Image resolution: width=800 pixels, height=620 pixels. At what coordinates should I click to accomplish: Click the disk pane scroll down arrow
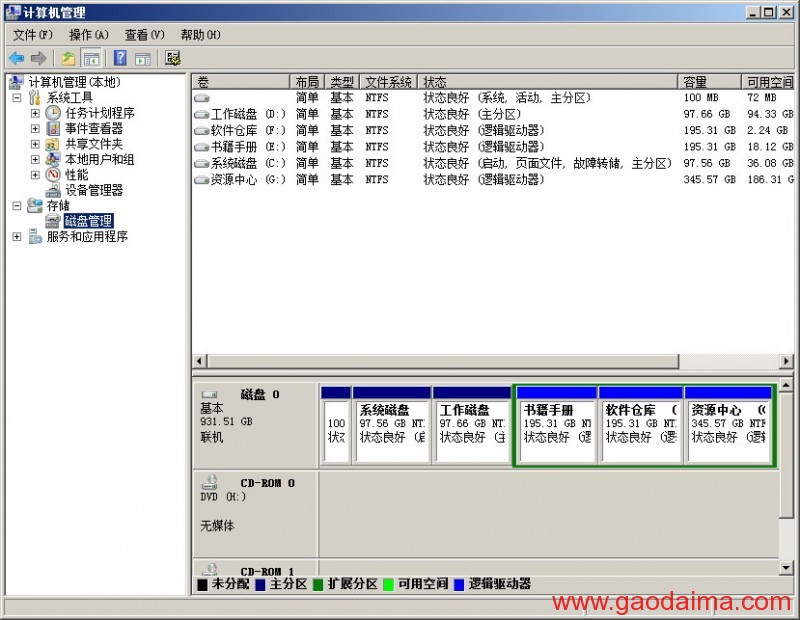(x=786, y=566)
